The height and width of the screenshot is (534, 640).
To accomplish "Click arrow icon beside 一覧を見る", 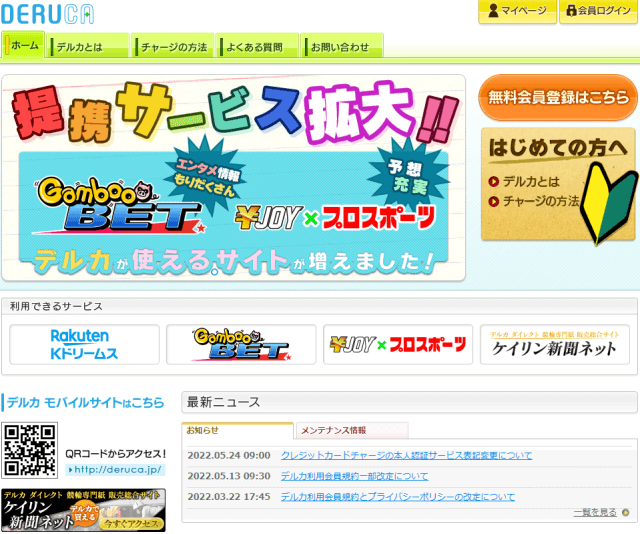I will point(626,512).
